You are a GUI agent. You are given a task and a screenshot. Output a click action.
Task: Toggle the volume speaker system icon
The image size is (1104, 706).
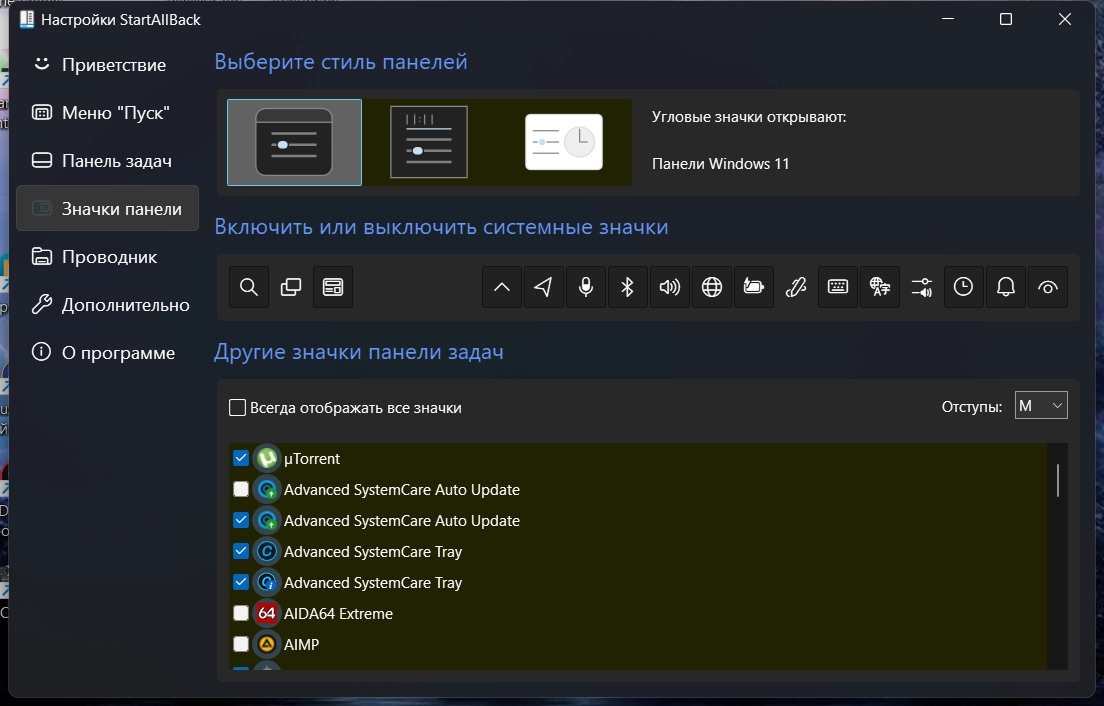[670, 288]
